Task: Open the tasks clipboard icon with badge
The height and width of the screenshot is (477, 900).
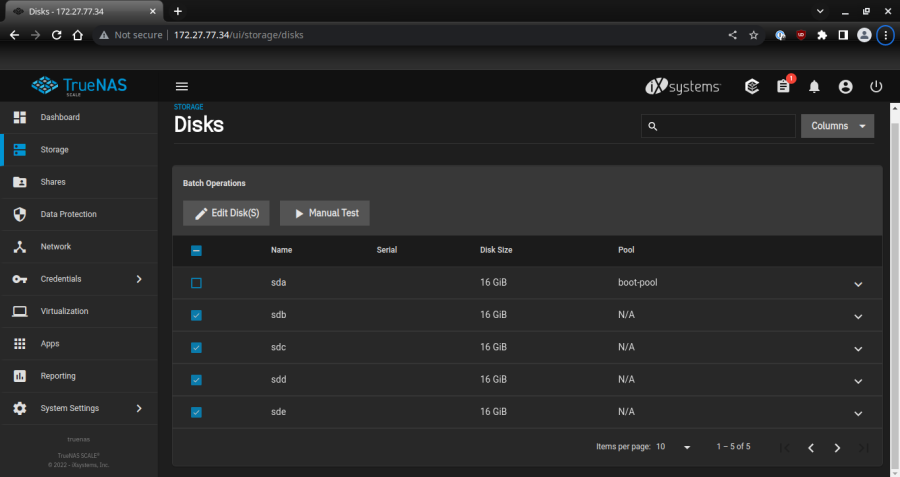Action: pos(783,87)
